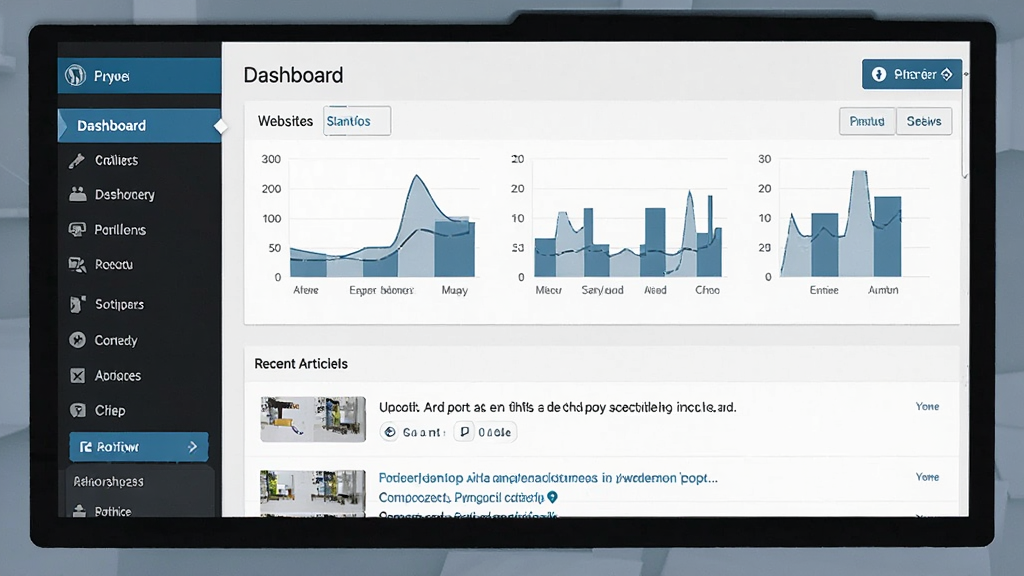The width and height of the screenshot is (1024, 576).
Task: Click the Pmalud button
Action: pos(867,121)
